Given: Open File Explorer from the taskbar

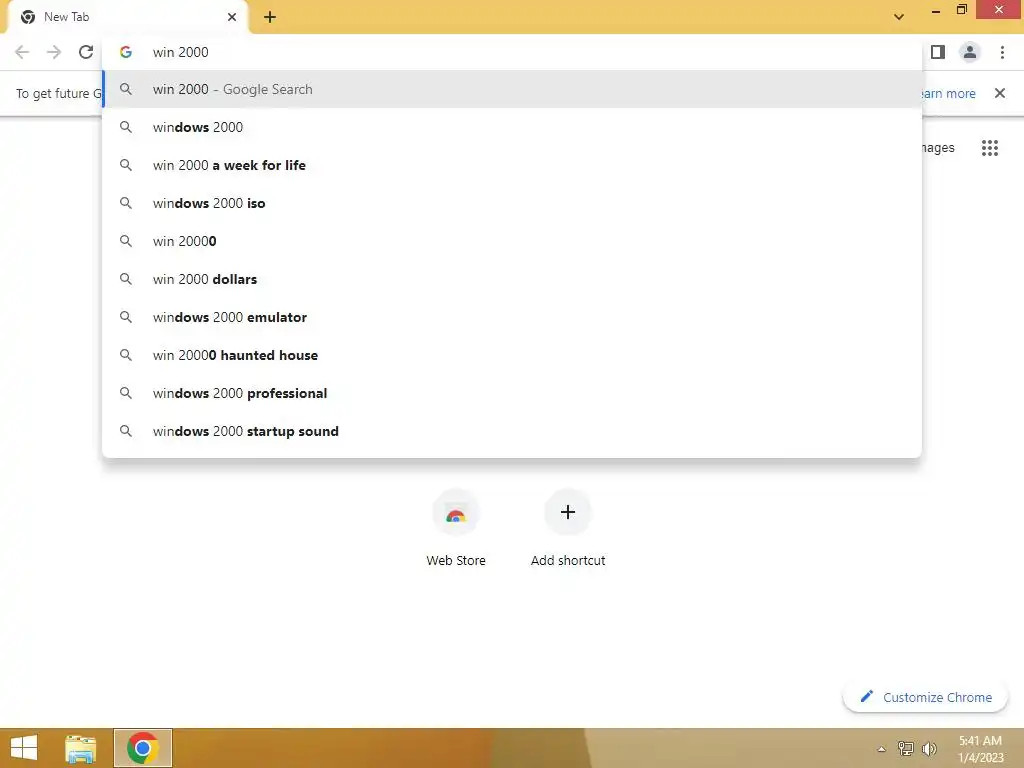Looking at the screenshot, I should click(x=81, y=748).
